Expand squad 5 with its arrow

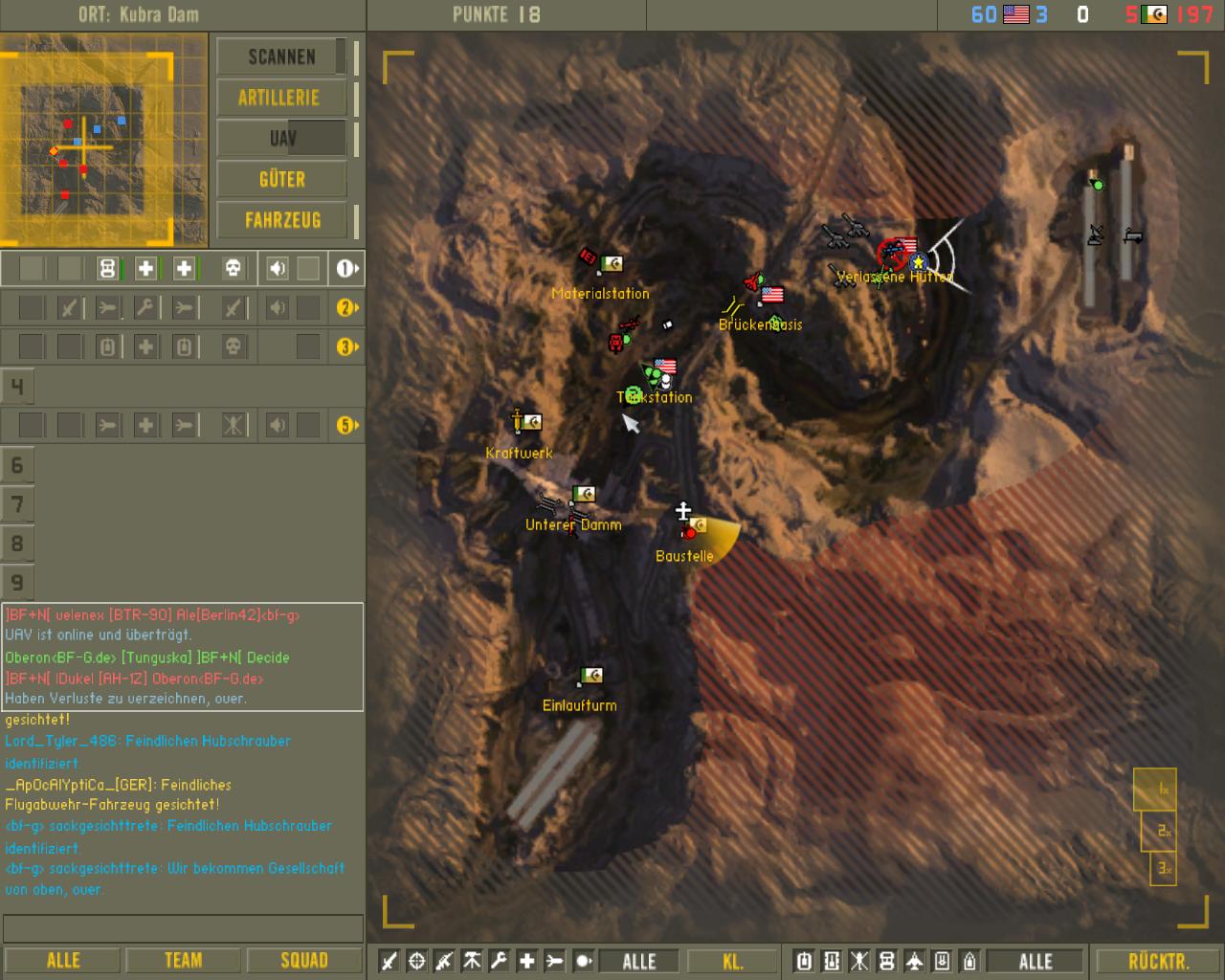point(345,425)
